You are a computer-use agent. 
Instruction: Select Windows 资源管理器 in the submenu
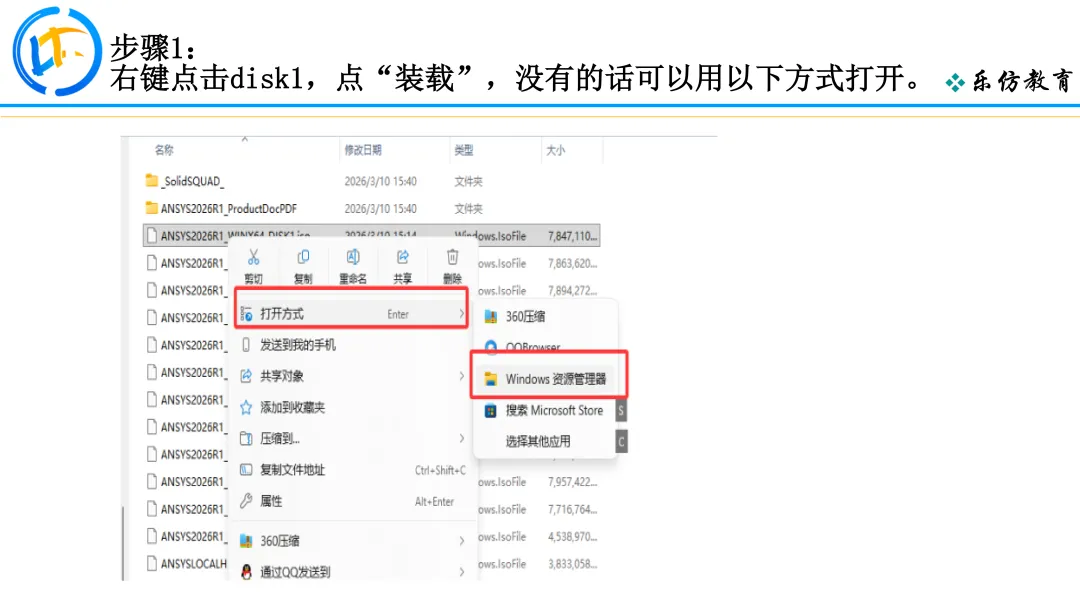point(548,379)
